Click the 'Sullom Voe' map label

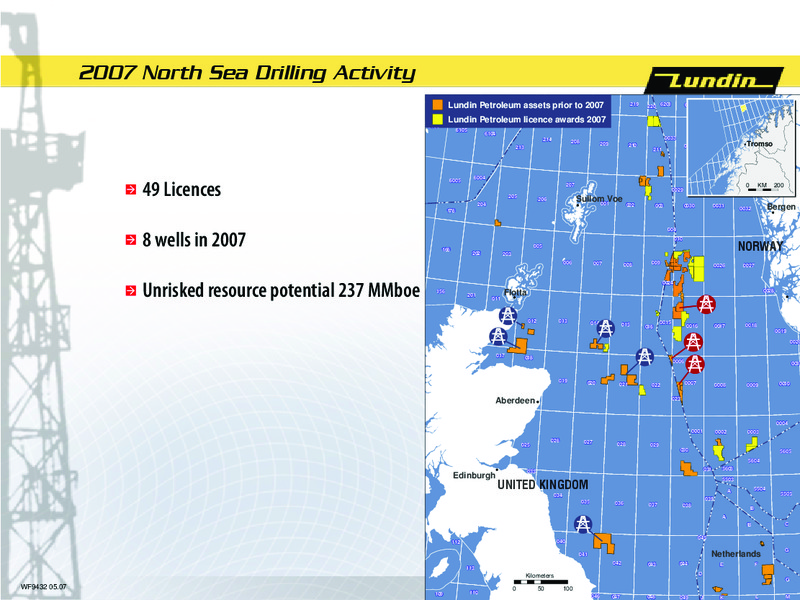tap(599, 199)
